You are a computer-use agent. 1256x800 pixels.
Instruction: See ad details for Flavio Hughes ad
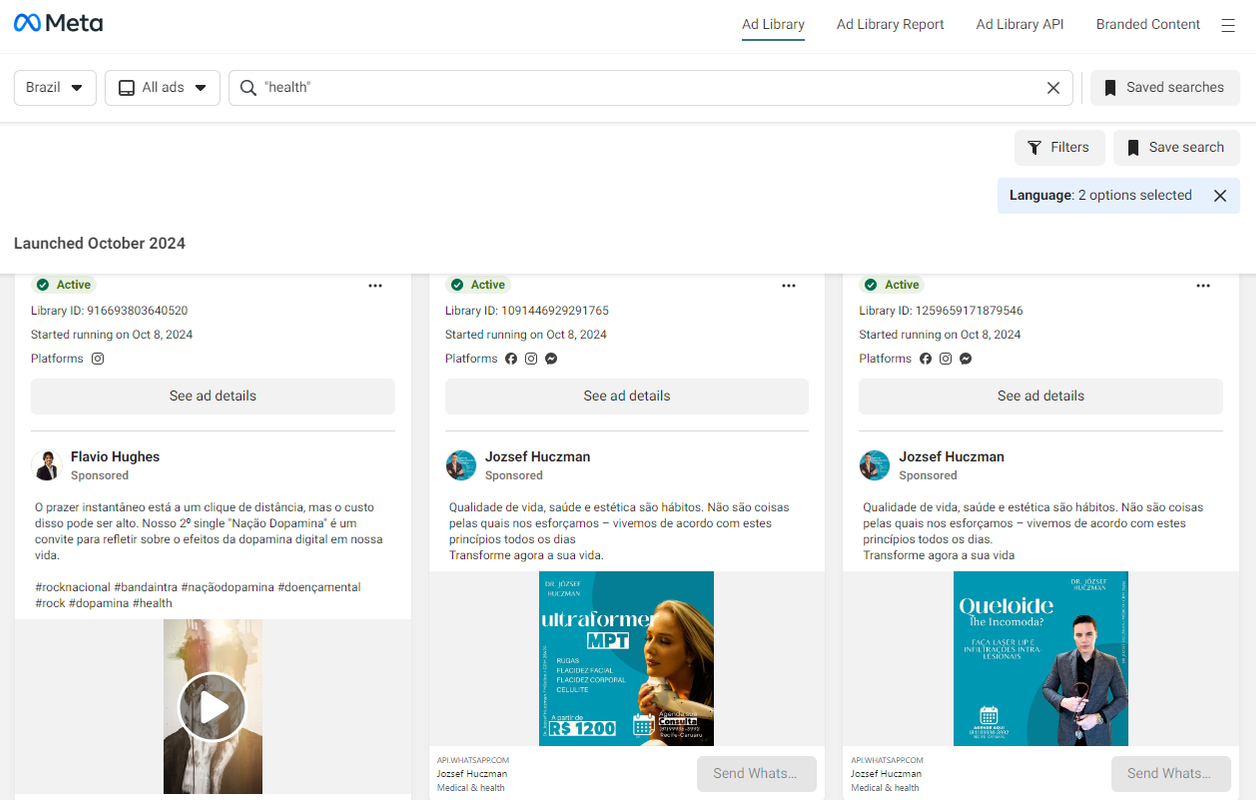click(x=213, y=396)
